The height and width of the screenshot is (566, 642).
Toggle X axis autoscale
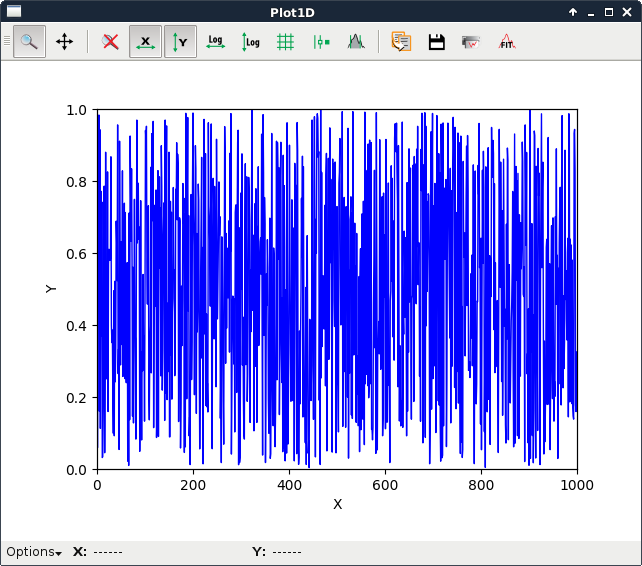click(145, 42)
